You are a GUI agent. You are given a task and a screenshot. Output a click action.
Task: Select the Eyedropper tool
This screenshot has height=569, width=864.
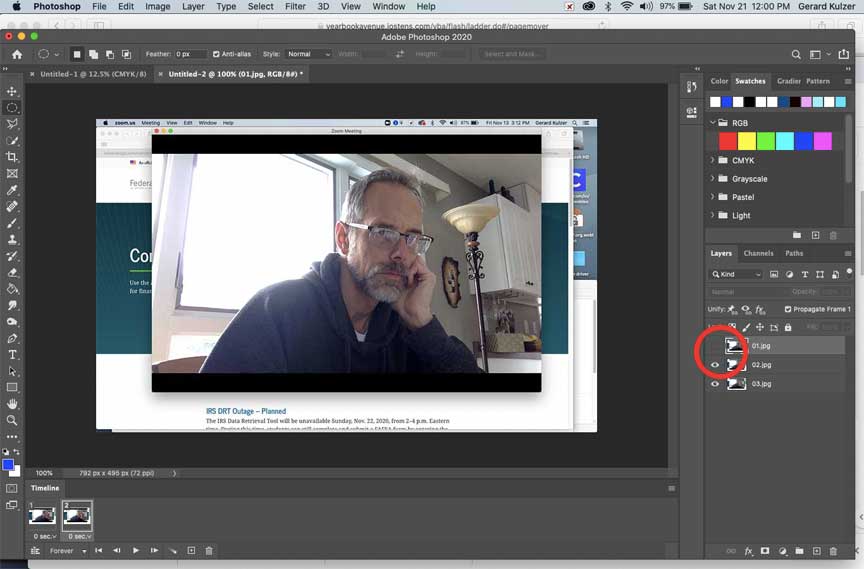click(12, 190)
